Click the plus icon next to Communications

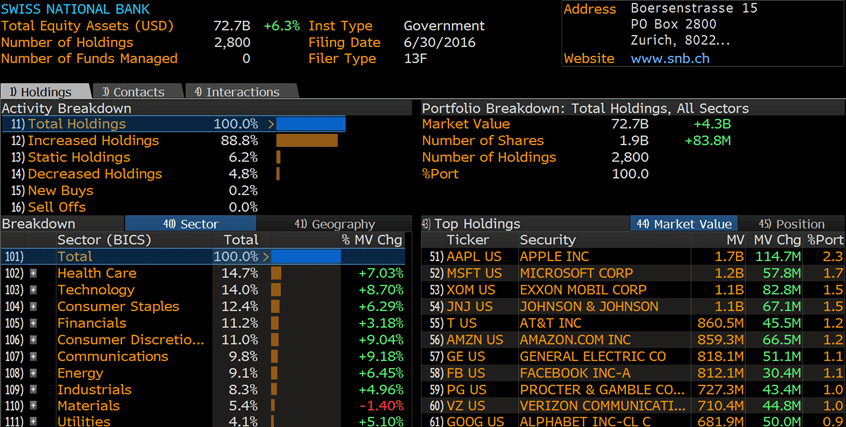click(35, 357)
